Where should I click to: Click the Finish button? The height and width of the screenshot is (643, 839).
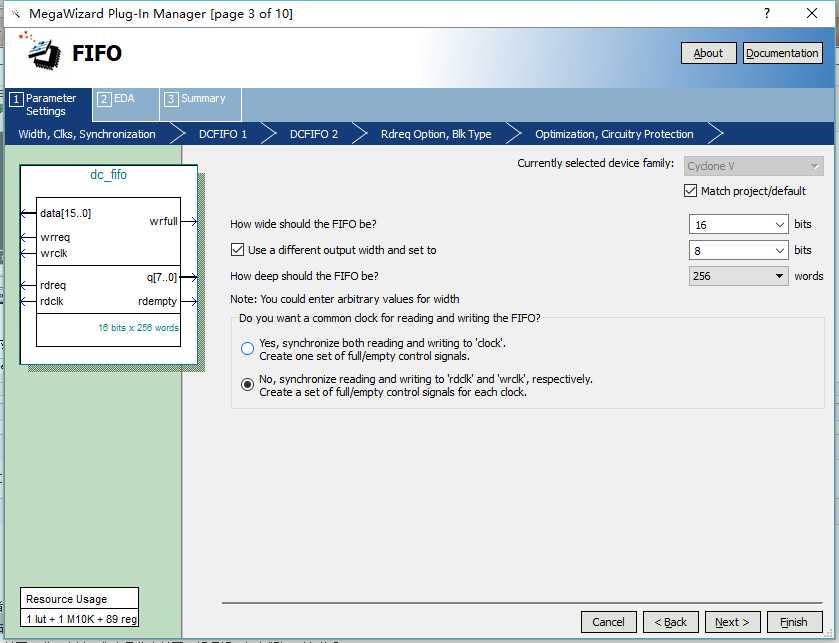(x=794, y=622)
